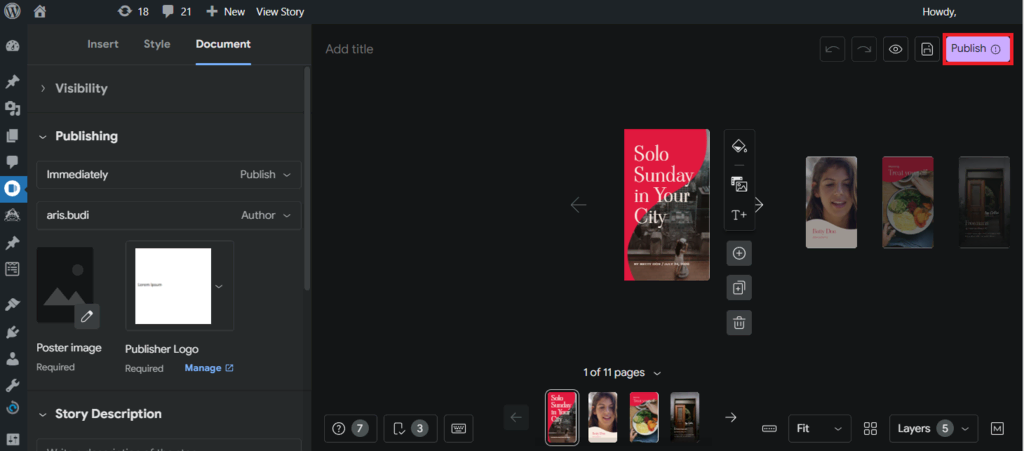Select first carousel thumbnail Solo Sunday
1024x451 pixels.
pyautogui.click(x=562, y=418)
